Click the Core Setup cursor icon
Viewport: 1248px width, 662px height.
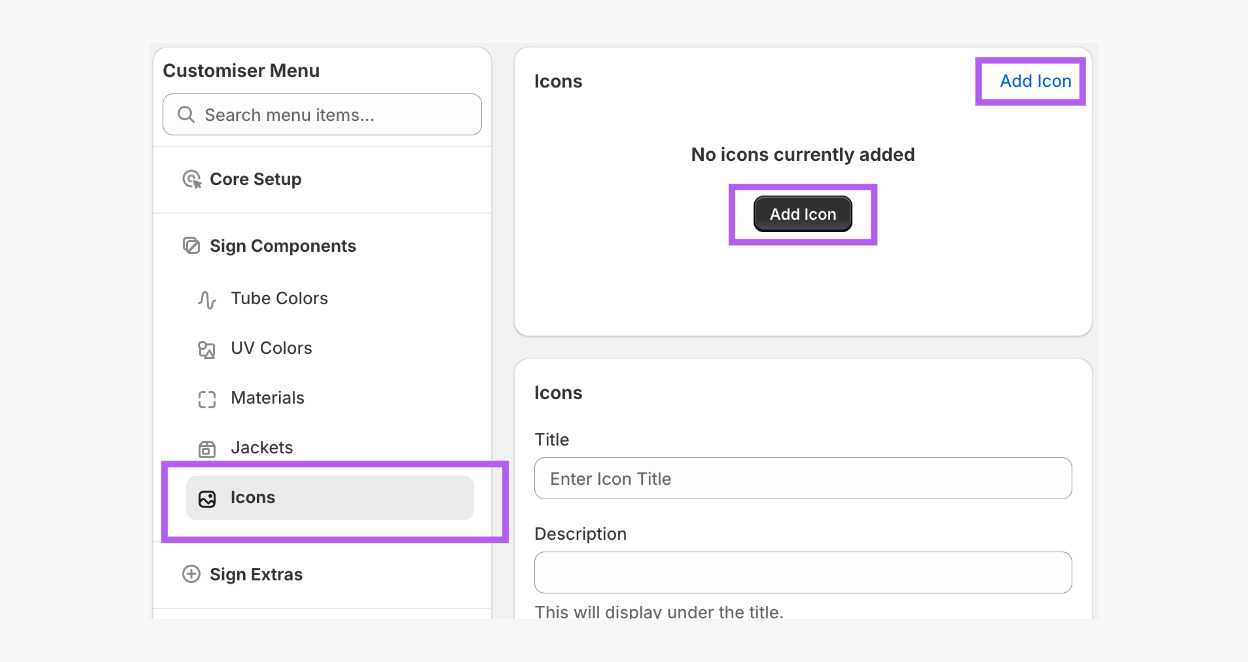192,180
